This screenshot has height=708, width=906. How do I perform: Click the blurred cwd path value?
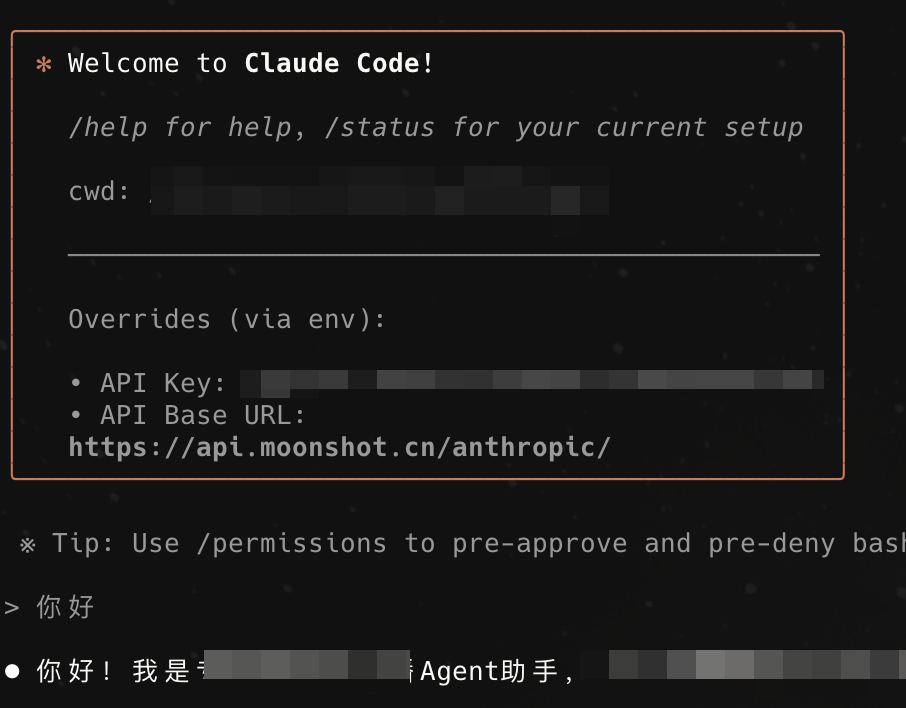[380, 192]
